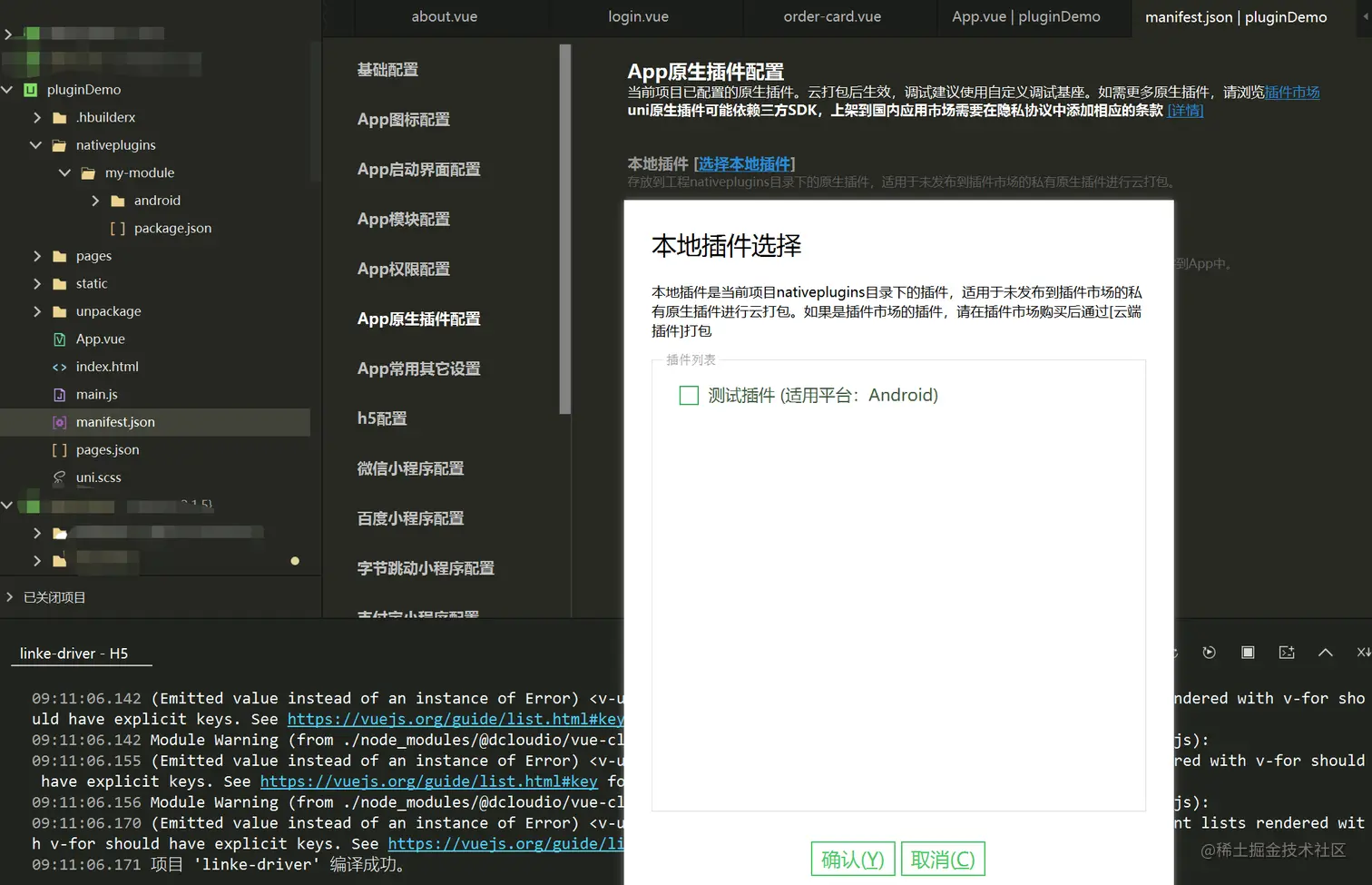Open App权限配置 section

pos(404,270)
